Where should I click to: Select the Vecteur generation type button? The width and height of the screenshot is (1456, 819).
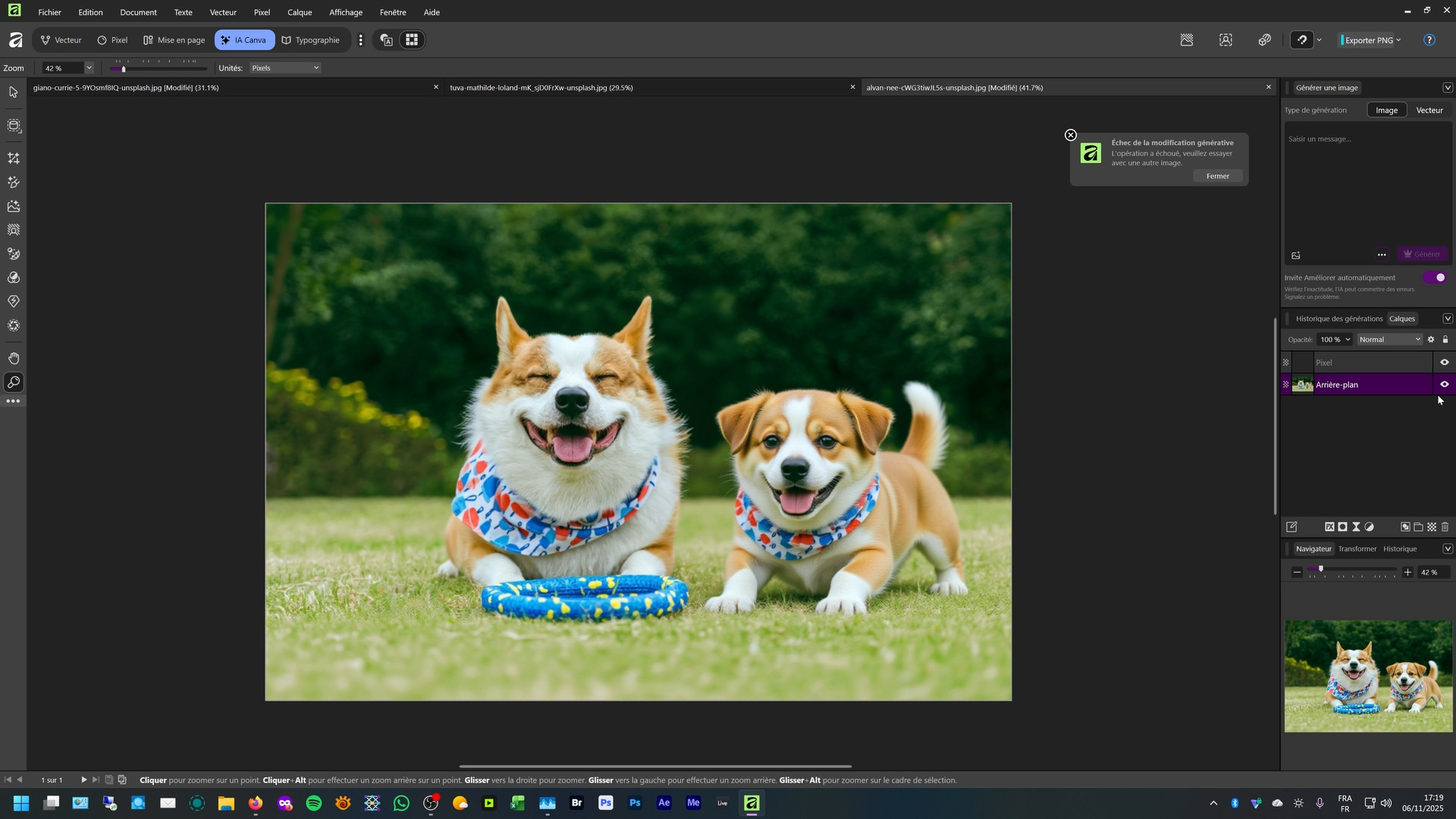(1429, 110)
